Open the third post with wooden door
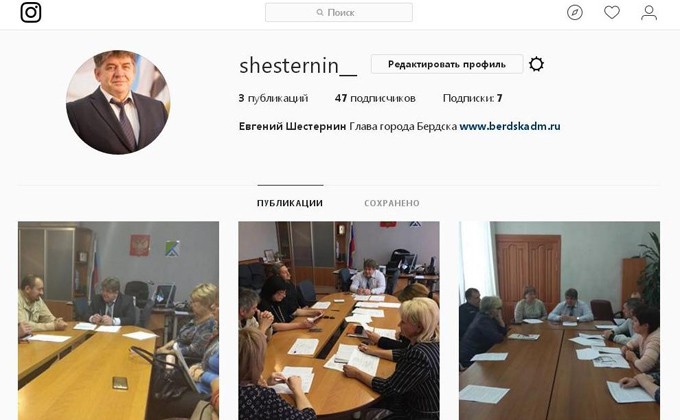Image resolution: width=680 pixels, height=420 pixels. (559, 321)
